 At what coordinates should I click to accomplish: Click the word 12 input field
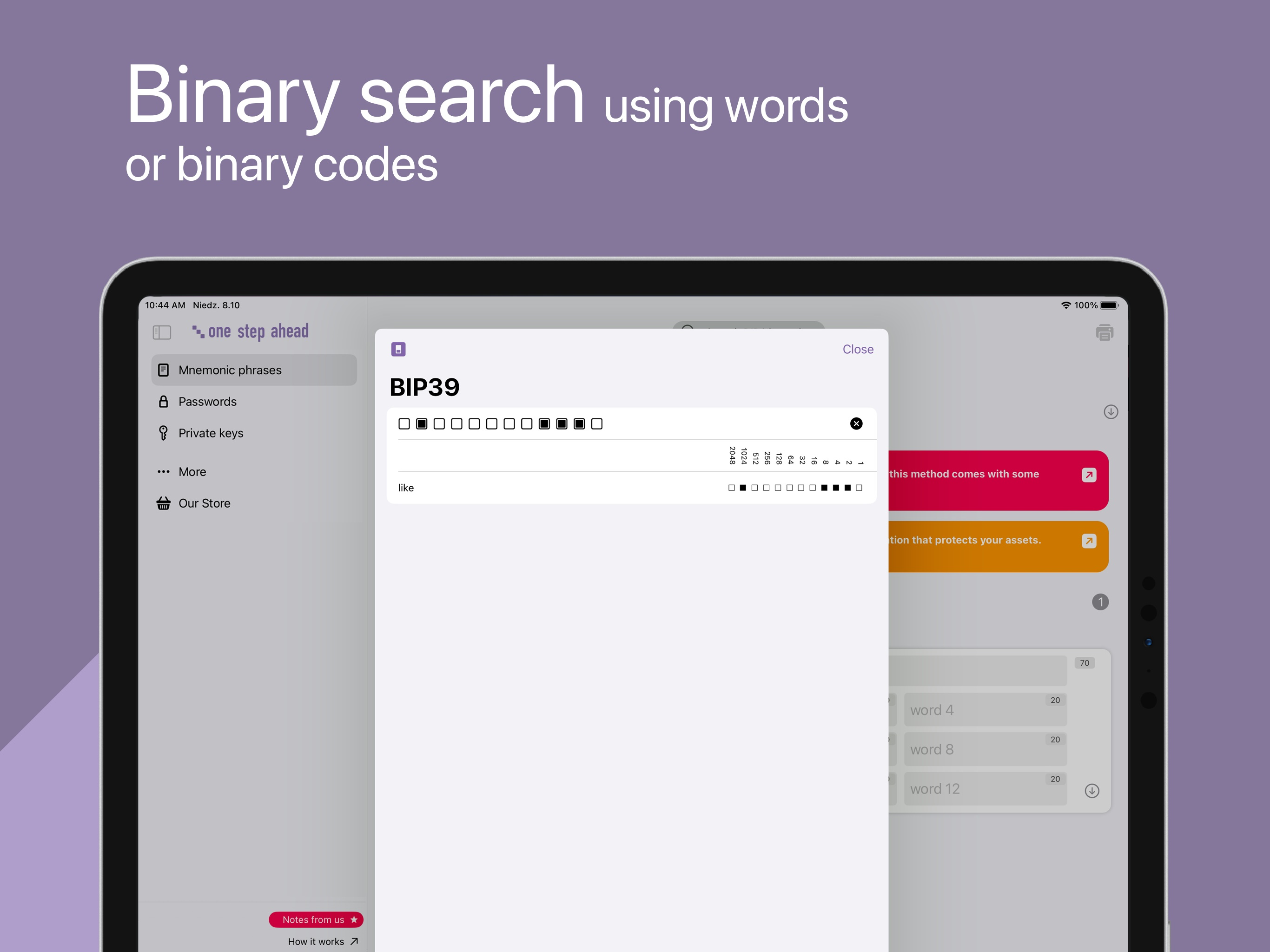(x=985, y=788)
